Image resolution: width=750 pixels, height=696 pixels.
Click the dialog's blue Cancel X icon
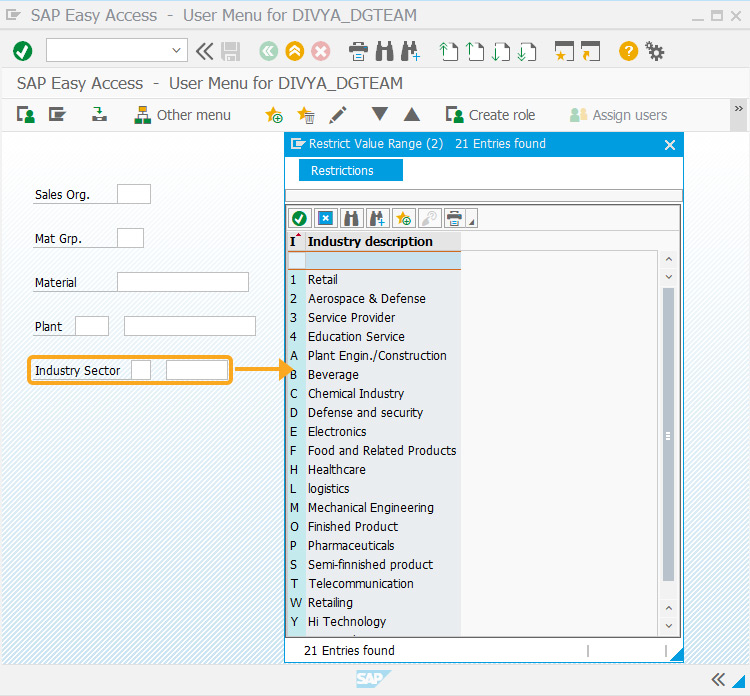pos(325,219)
